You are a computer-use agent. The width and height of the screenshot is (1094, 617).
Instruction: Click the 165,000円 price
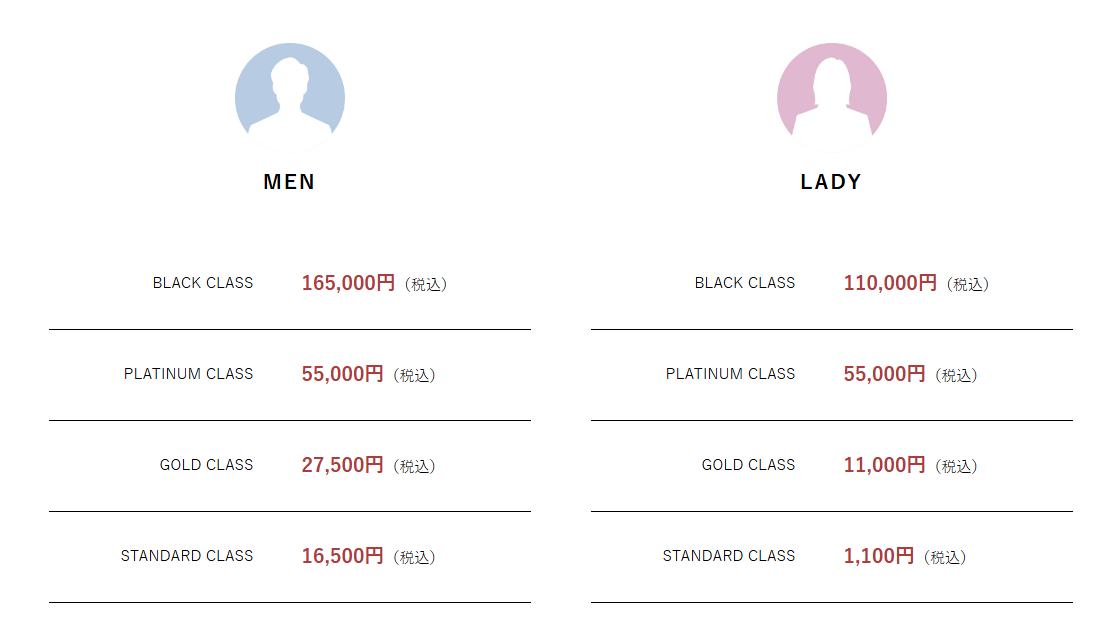coord(348,283)
